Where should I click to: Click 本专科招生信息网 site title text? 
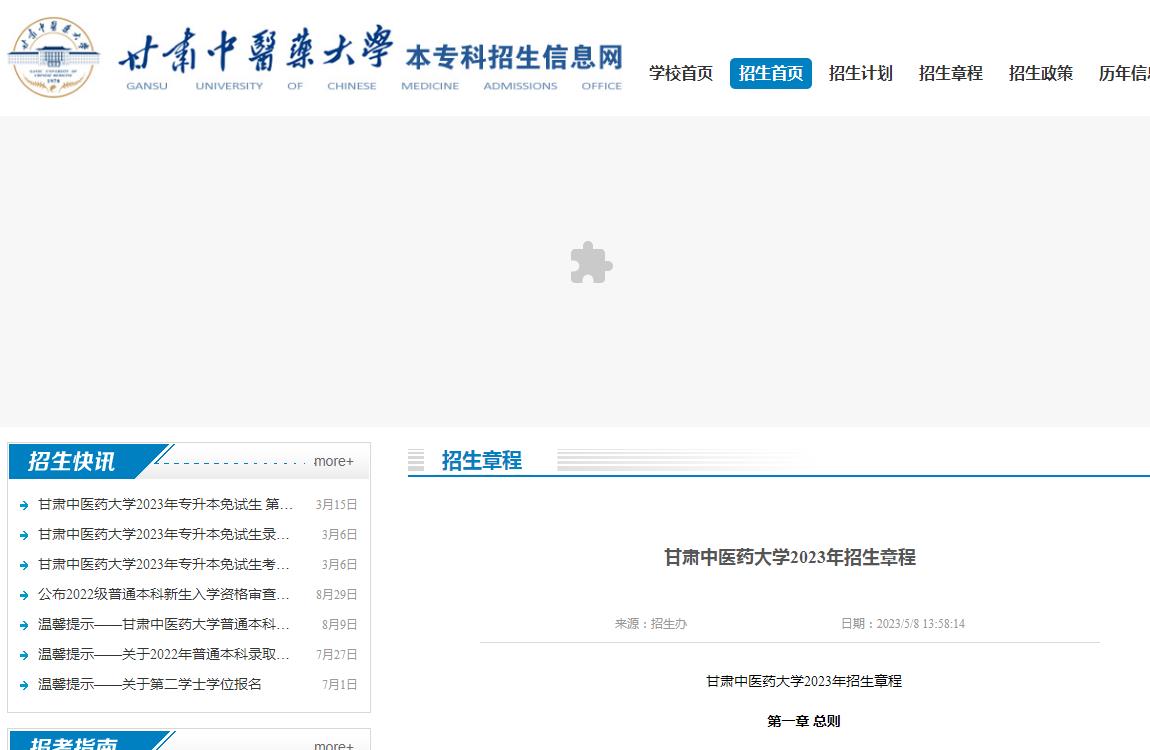[514, 57]
